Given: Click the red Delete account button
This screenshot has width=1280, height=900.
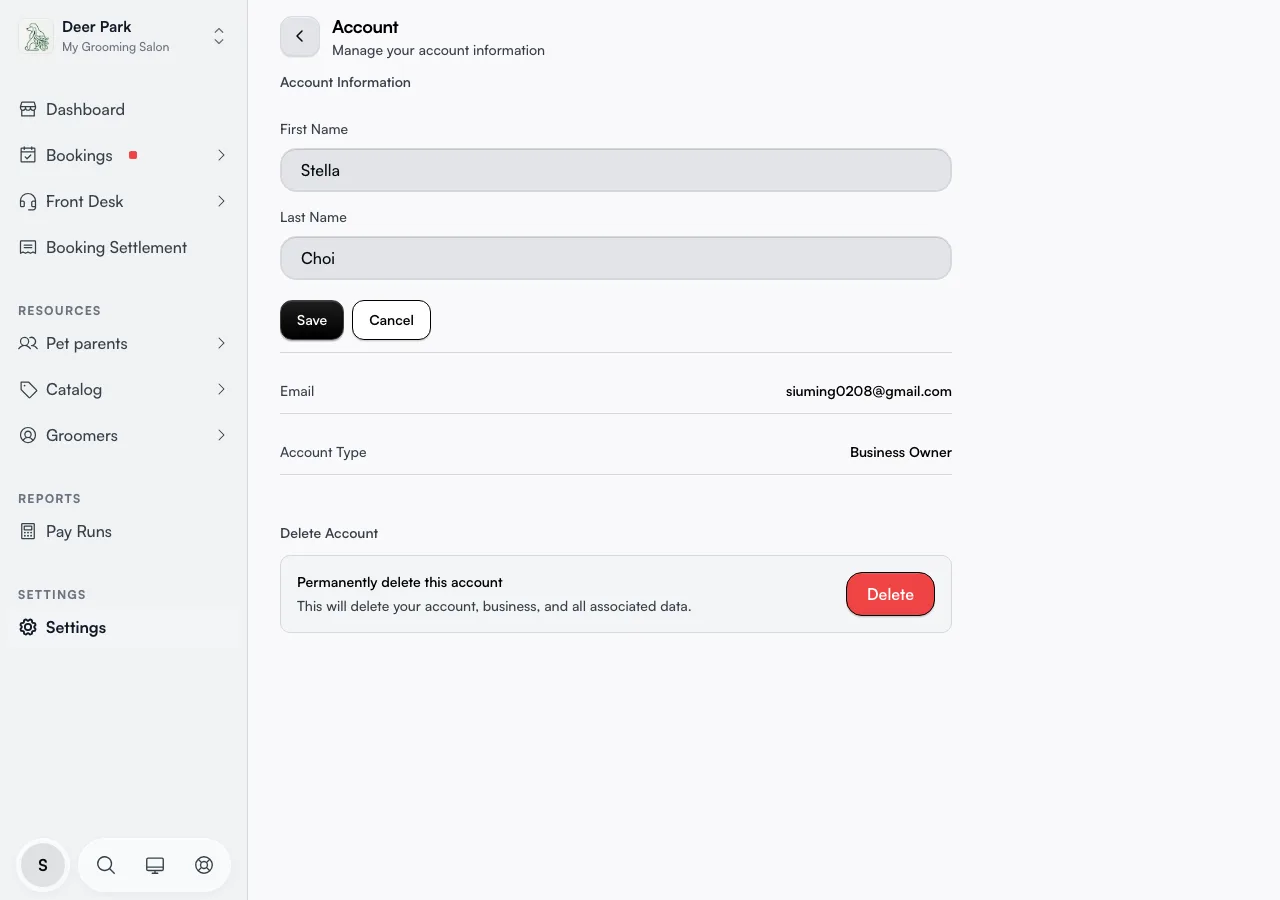Looking at the screenshot, I should pyautogui.click(x=890, y=594).
